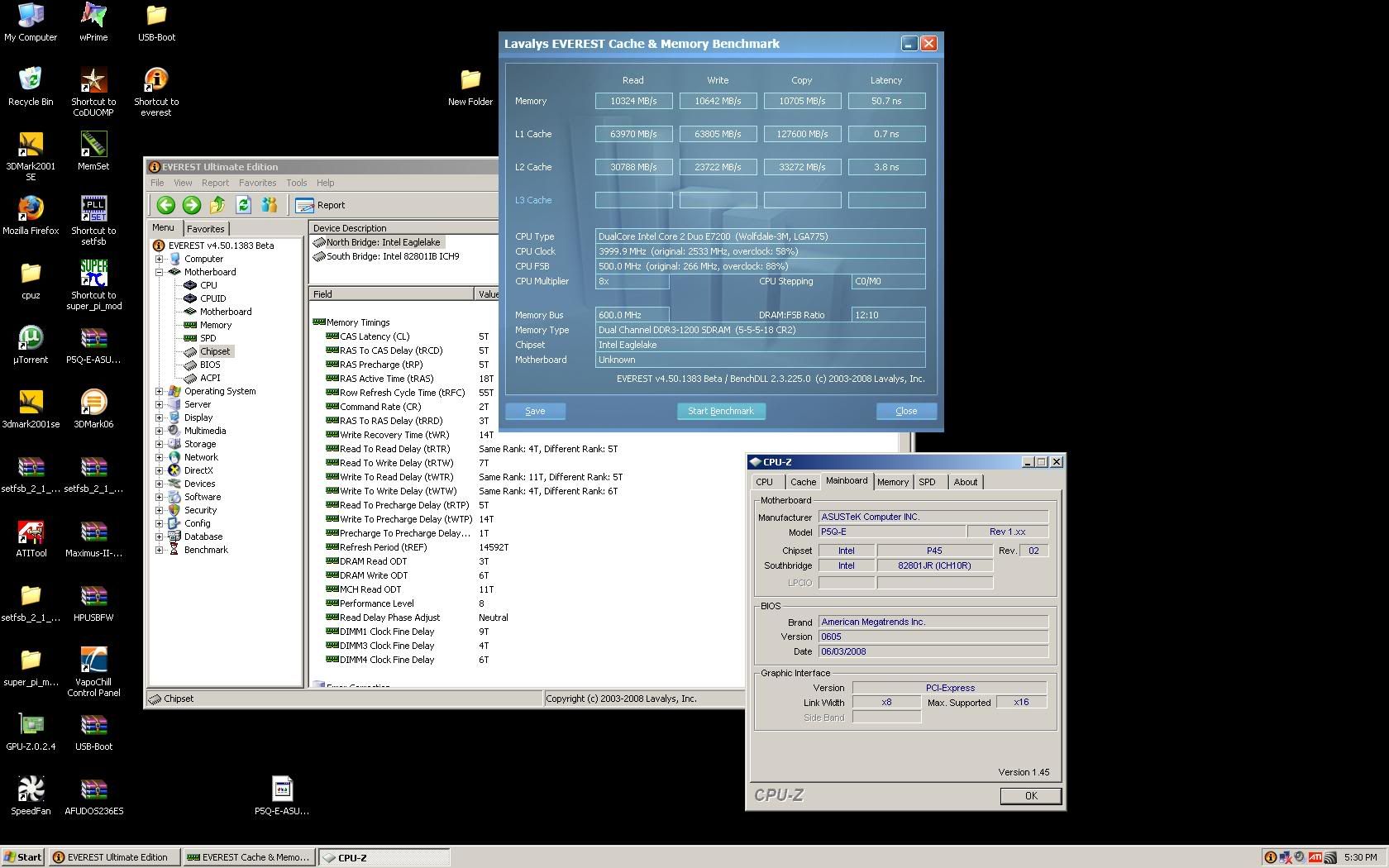This screenshot has height=868, width=1389.
Task: Select the ATITool desktop icon
Action: pyautogui.click(x=31, y=538)
